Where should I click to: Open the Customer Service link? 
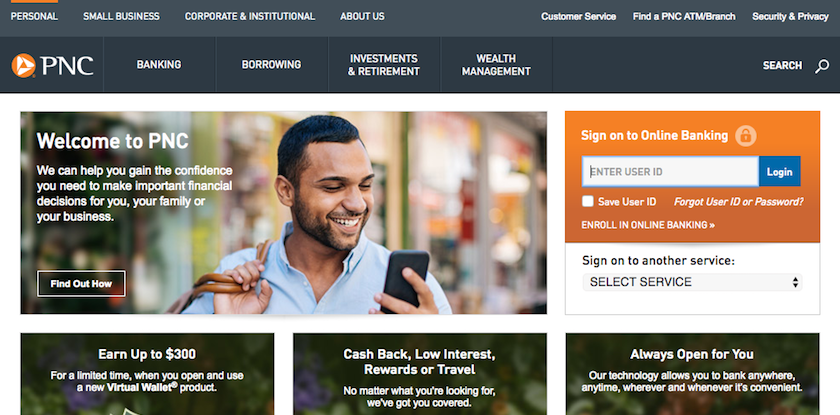[x=579, y=17]
